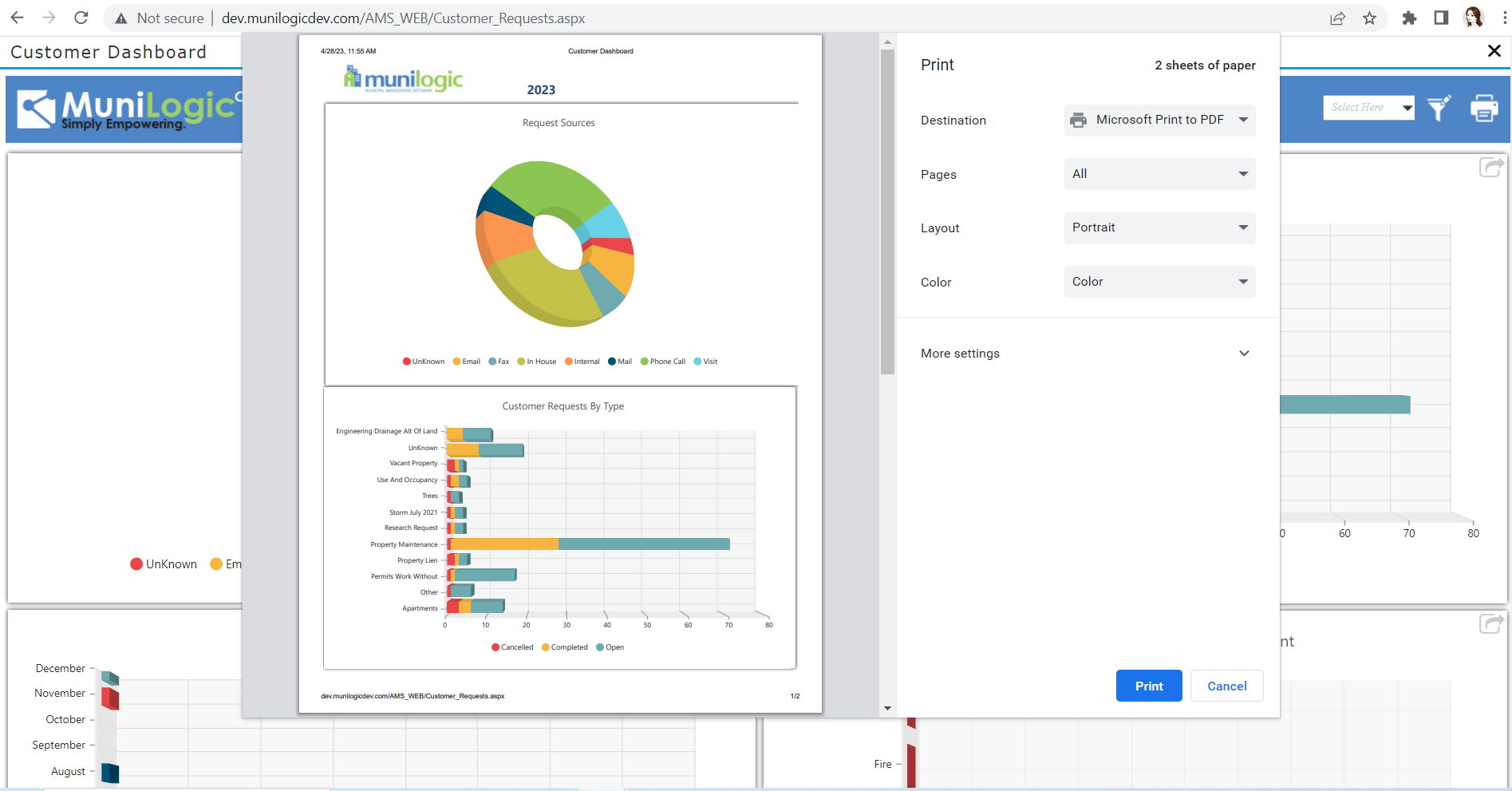Image resolution: width=1512 pixels, height=791 pixels.
Task: Click the Print button
Action: [x=1148, y=686]
